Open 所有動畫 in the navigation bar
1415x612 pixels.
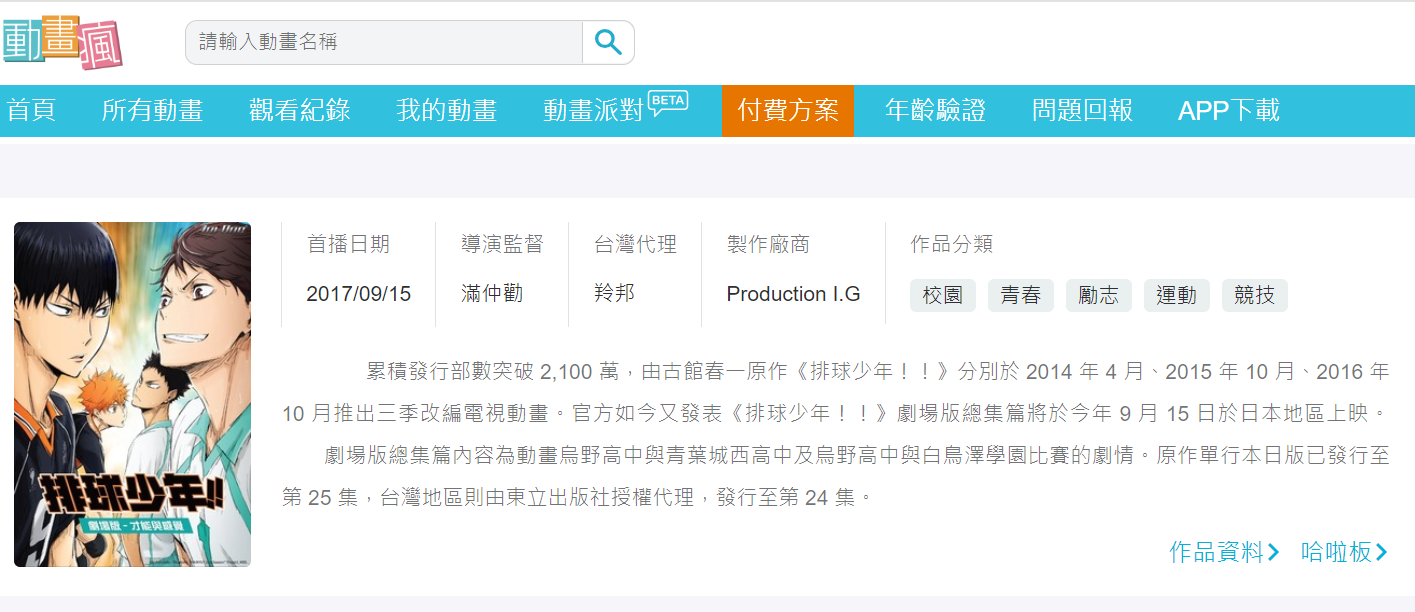tap(152, 111)
